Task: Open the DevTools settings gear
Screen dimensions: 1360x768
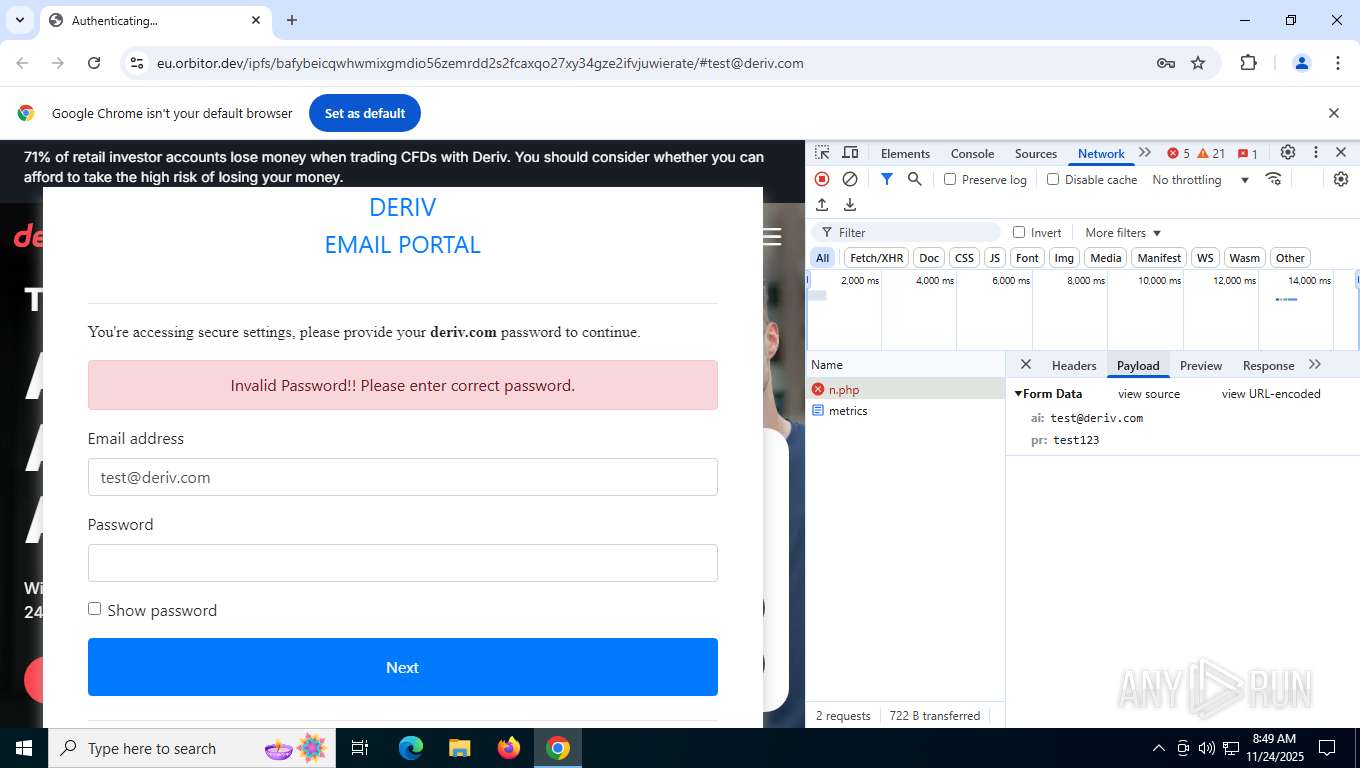Action: [1288, 153]
